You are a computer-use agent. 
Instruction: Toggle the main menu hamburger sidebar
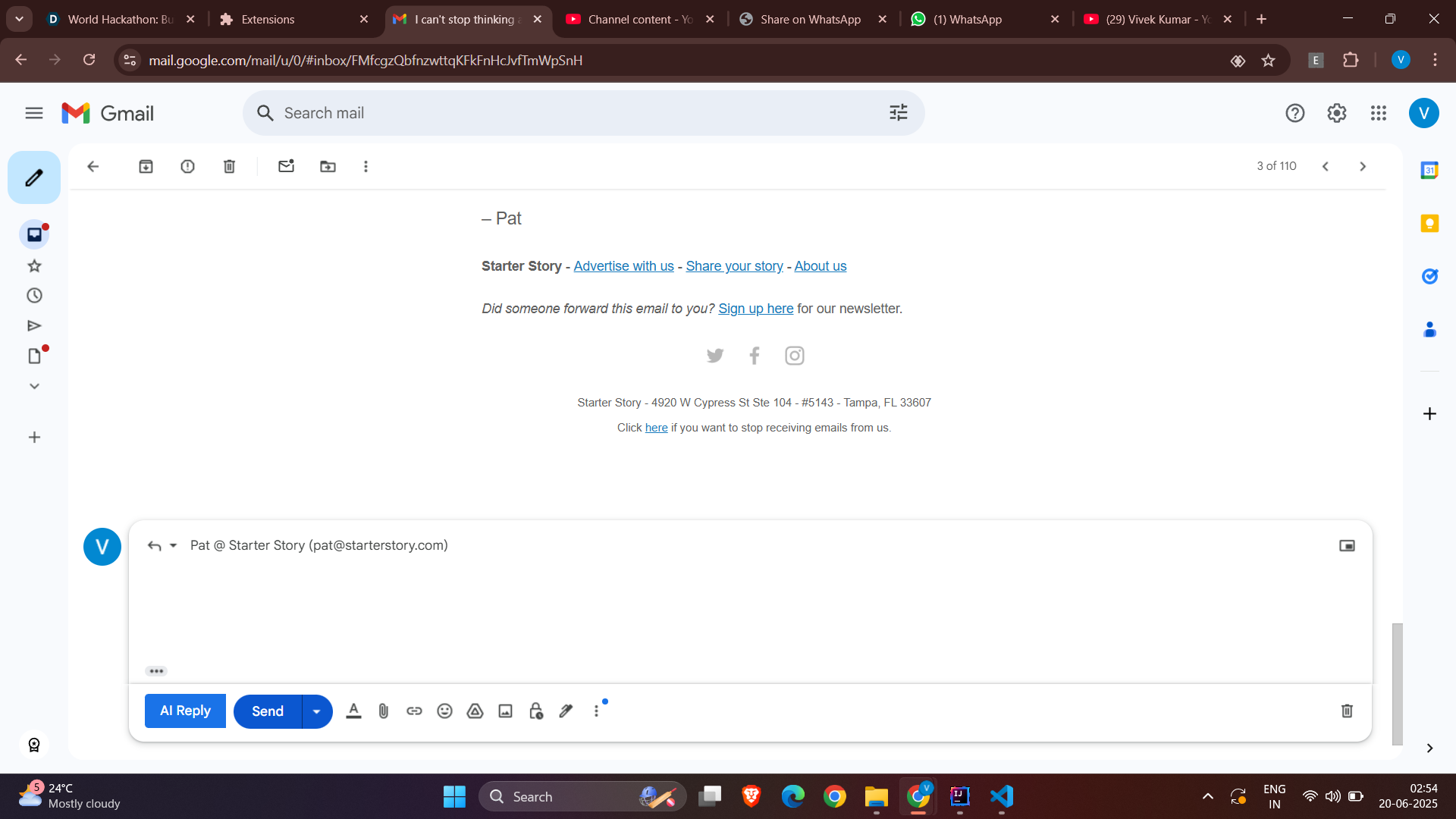tap(34, 113)
